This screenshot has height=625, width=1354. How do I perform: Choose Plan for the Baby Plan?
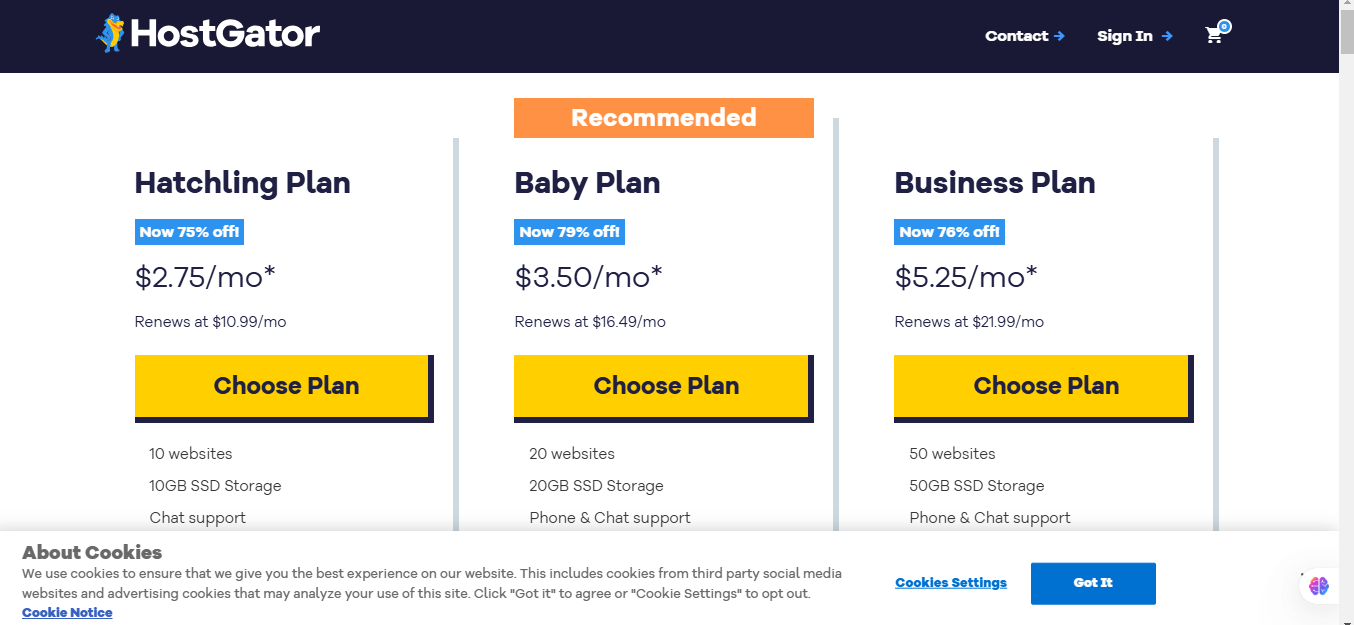tap(663, 386)
